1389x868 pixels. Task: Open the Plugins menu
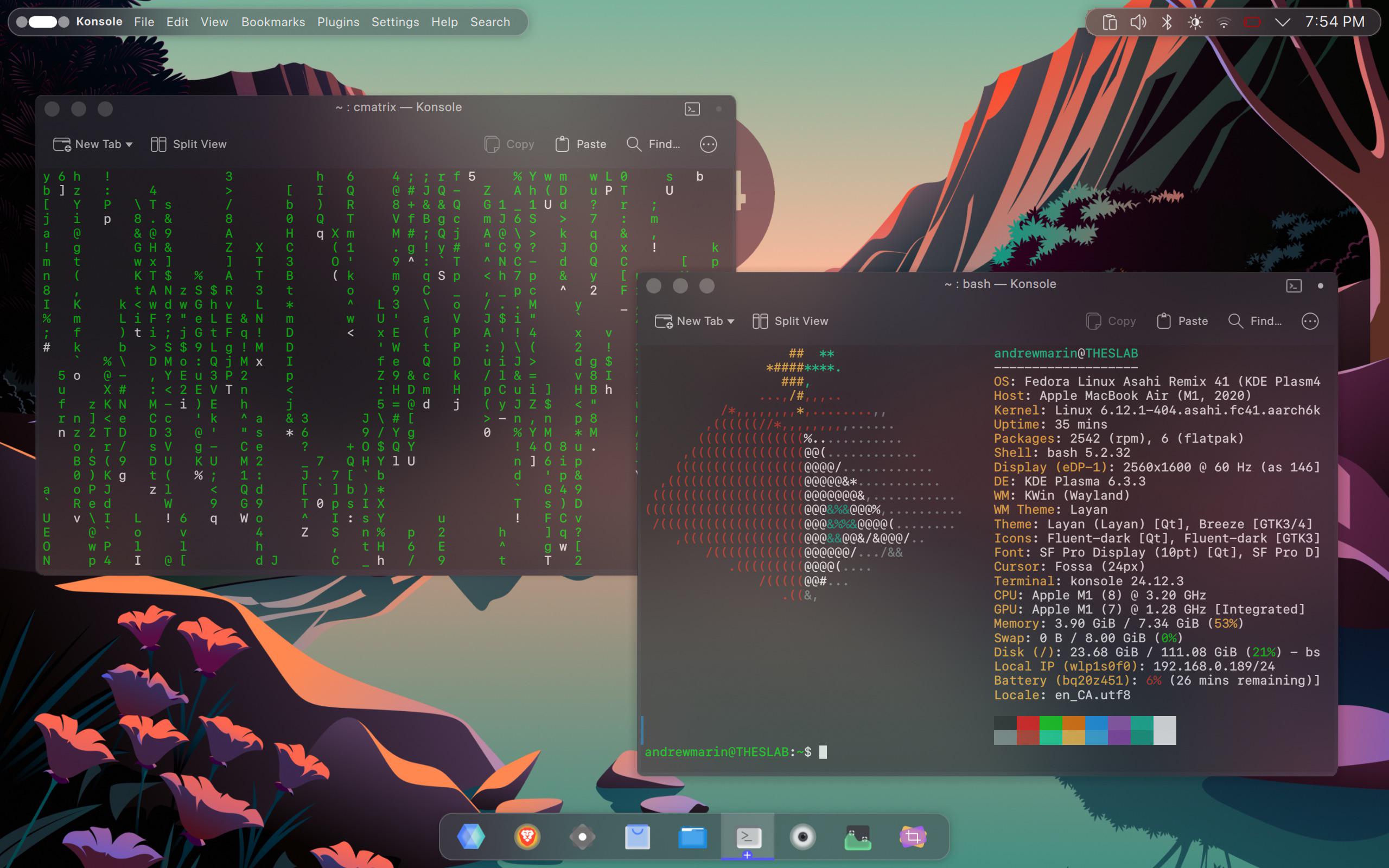point(338,22)
